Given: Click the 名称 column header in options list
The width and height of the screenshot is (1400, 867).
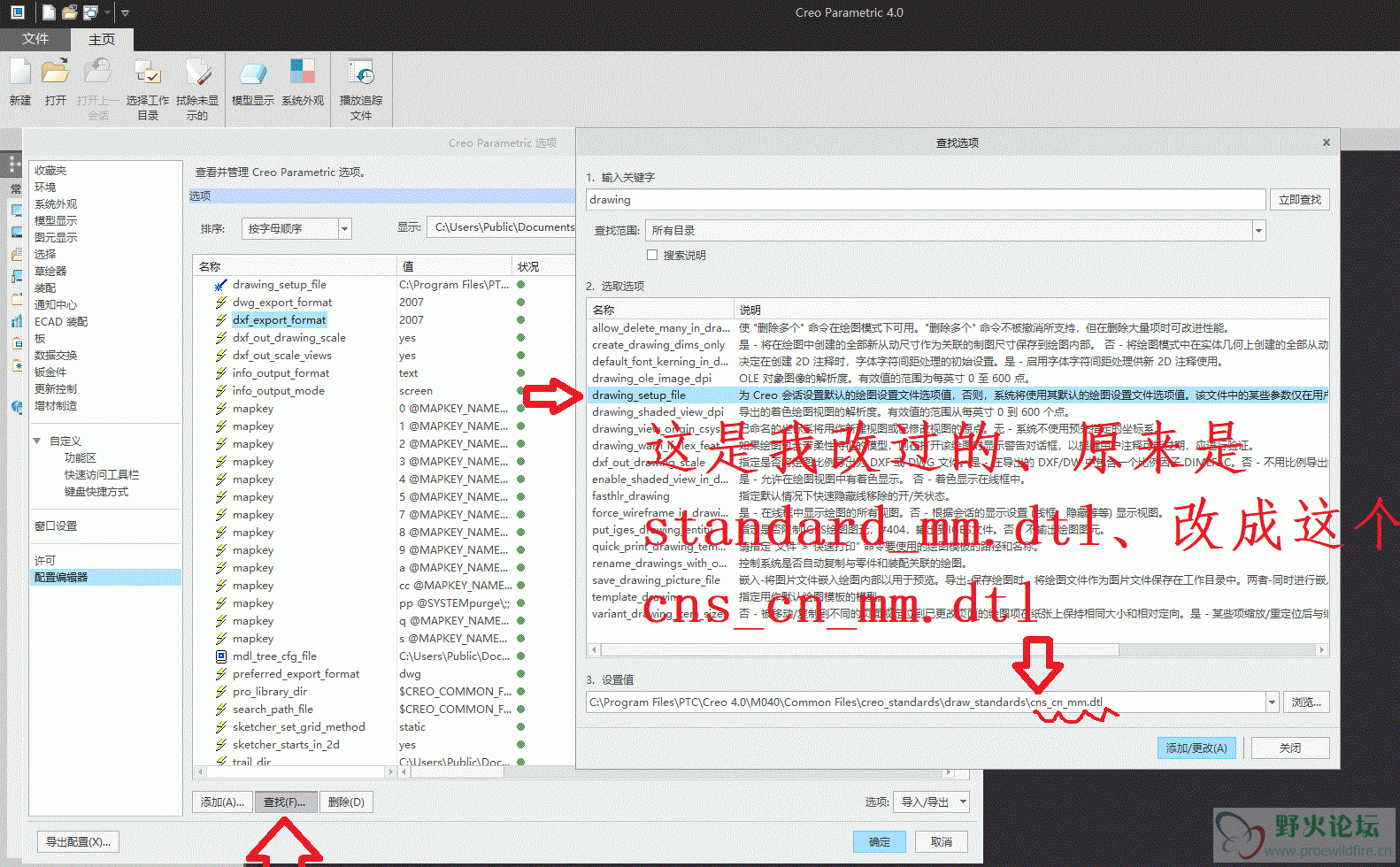Looking at the screenshot, I should (x=295, y=266).
